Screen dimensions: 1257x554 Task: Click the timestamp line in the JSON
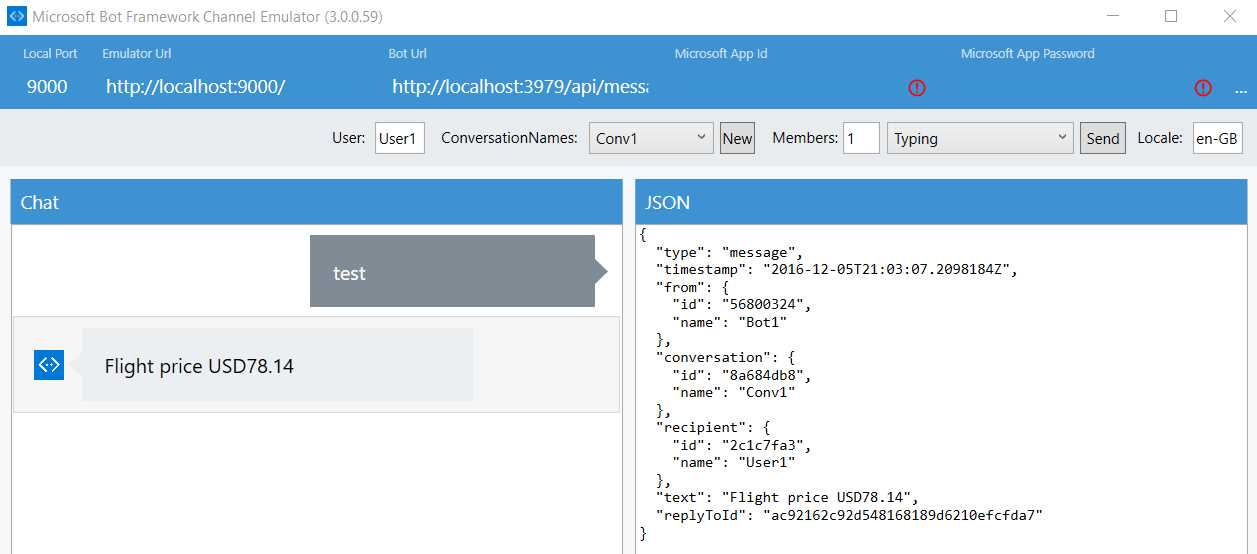(835, 270)
